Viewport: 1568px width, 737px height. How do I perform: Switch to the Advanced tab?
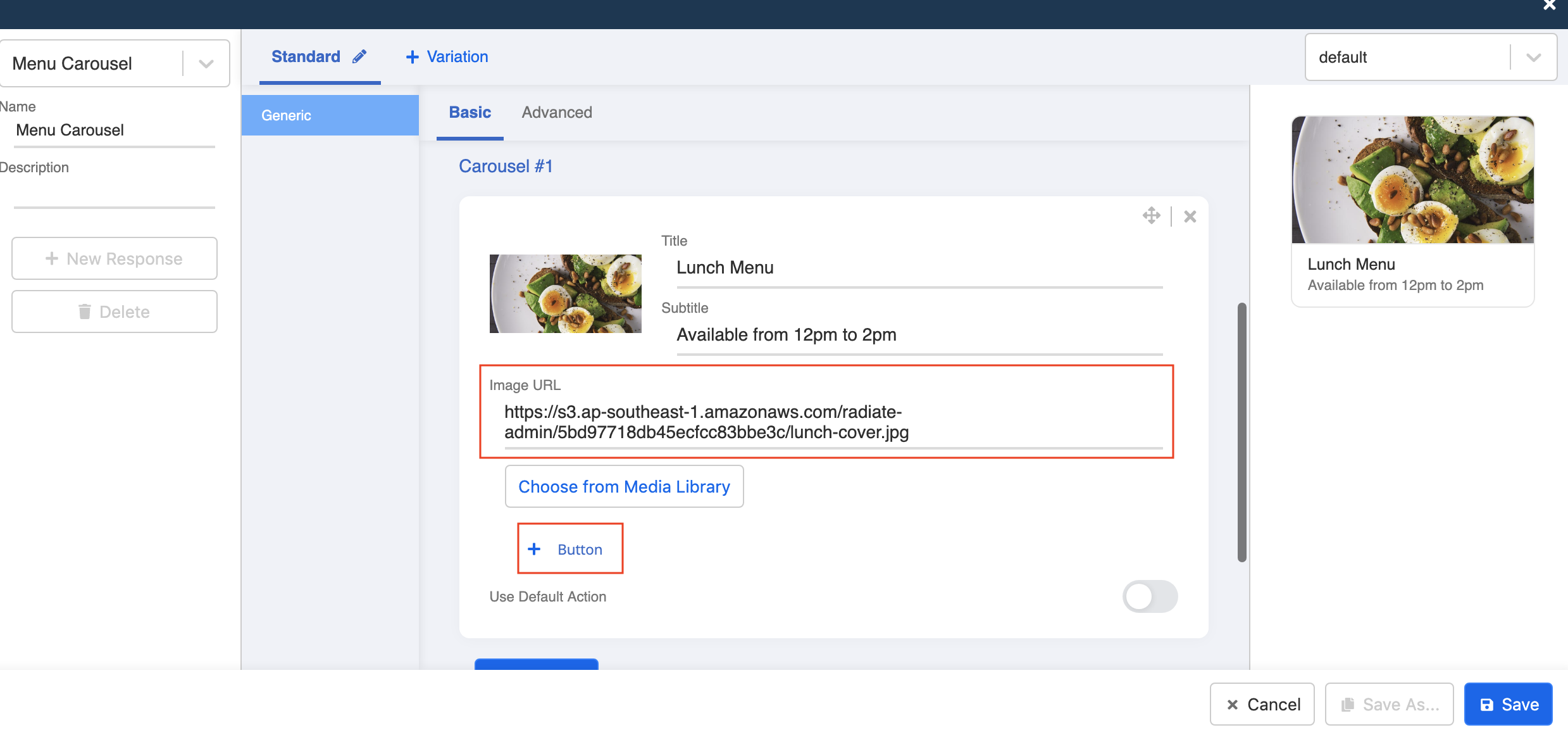(x=557, y=113)
